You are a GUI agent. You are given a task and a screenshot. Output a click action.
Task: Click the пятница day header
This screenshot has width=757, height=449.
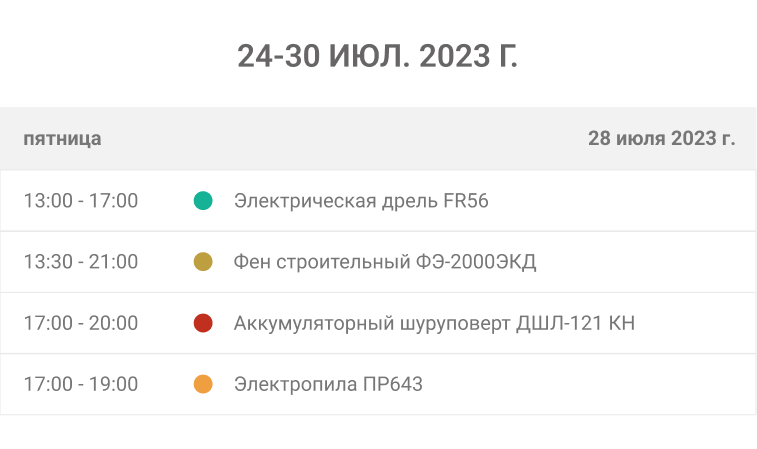pos(62,138)
